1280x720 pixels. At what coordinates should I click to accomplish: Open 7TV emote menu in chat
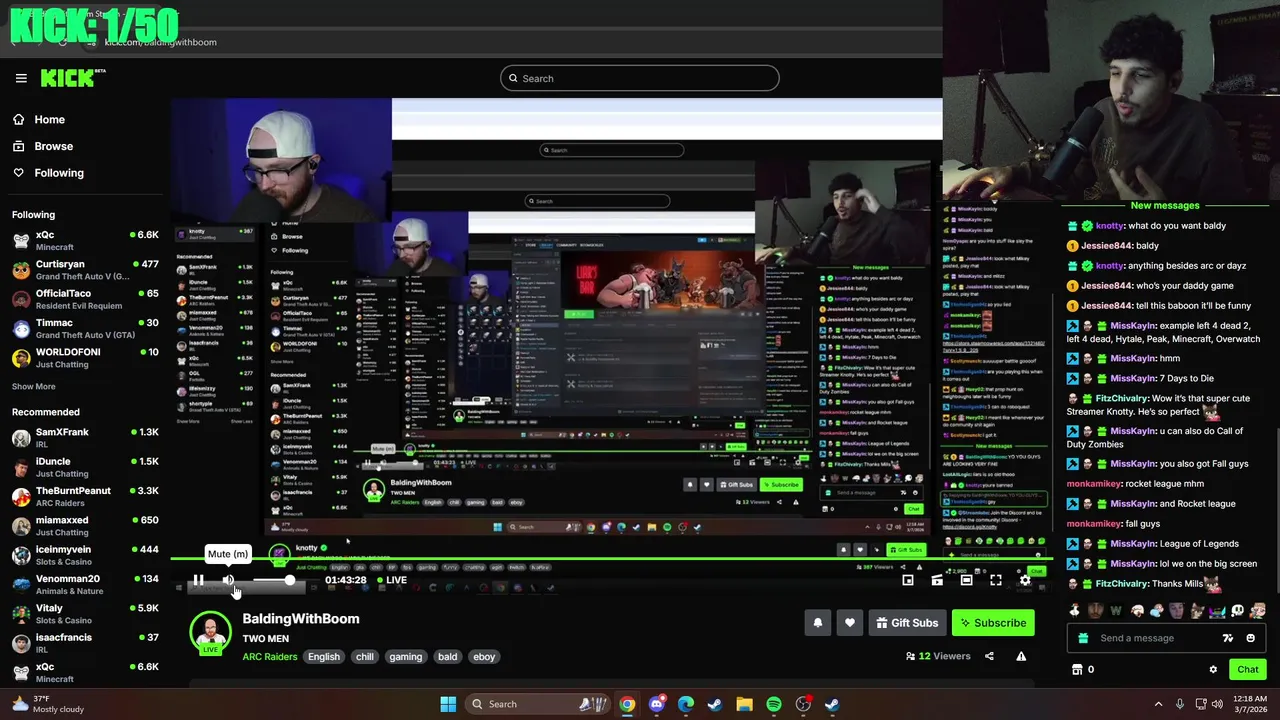pos(1228,638)
